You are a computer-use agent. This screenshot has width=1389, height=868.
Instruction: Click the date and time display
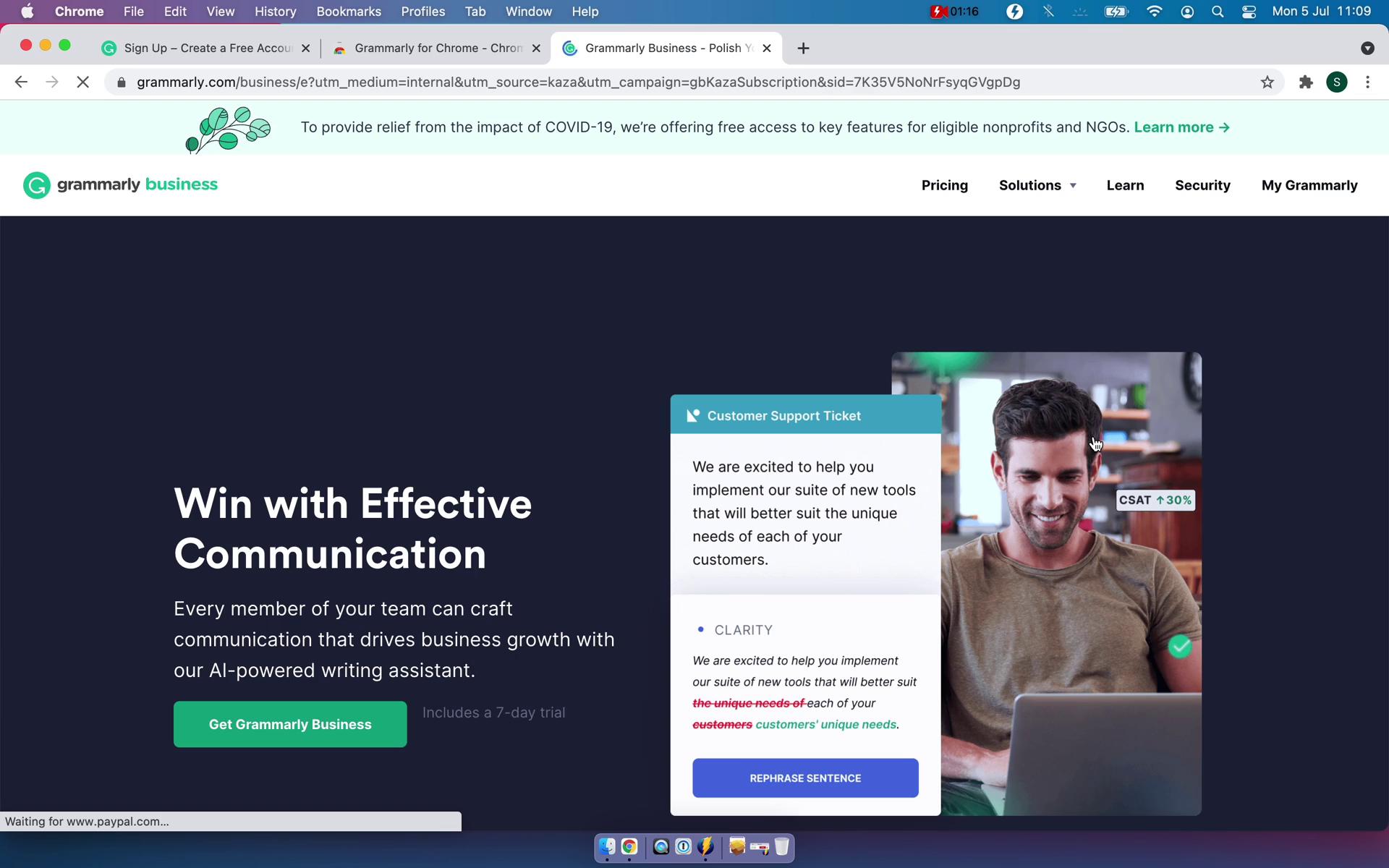point(1321,12)
